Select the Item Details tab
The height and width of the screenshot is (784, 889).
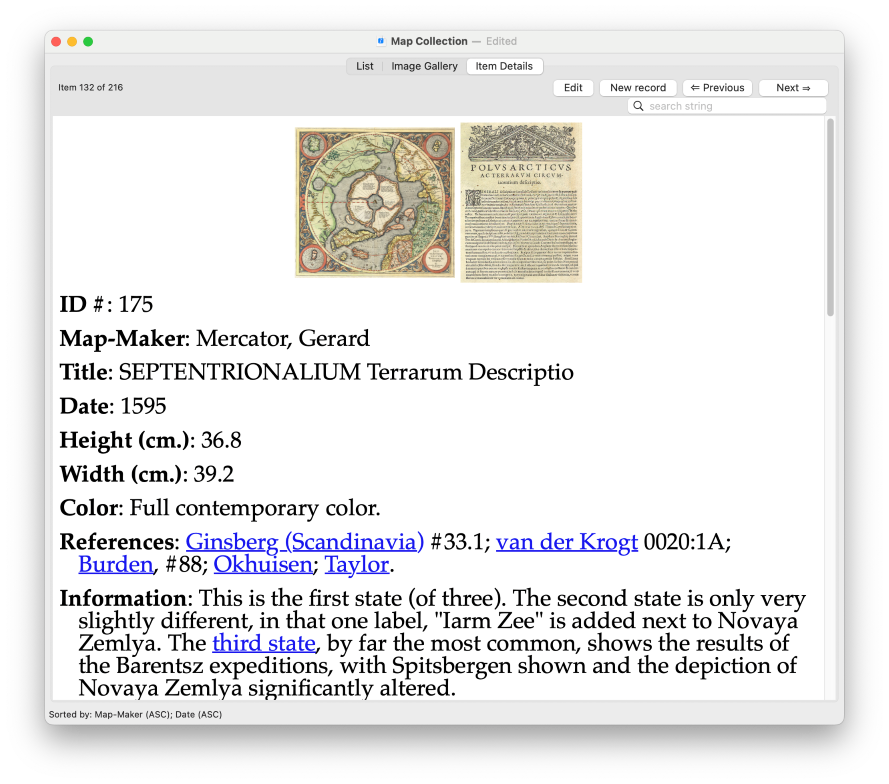(x=504, y=66)
